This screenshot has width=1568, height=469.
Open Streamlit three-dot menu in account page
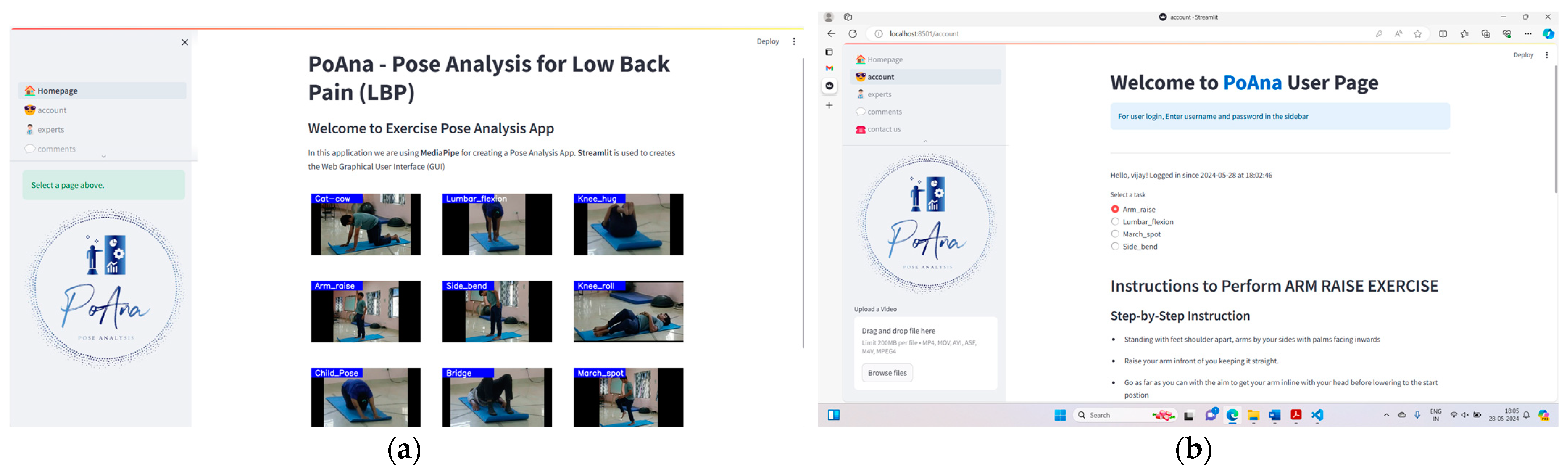[x=1547, y=55]
